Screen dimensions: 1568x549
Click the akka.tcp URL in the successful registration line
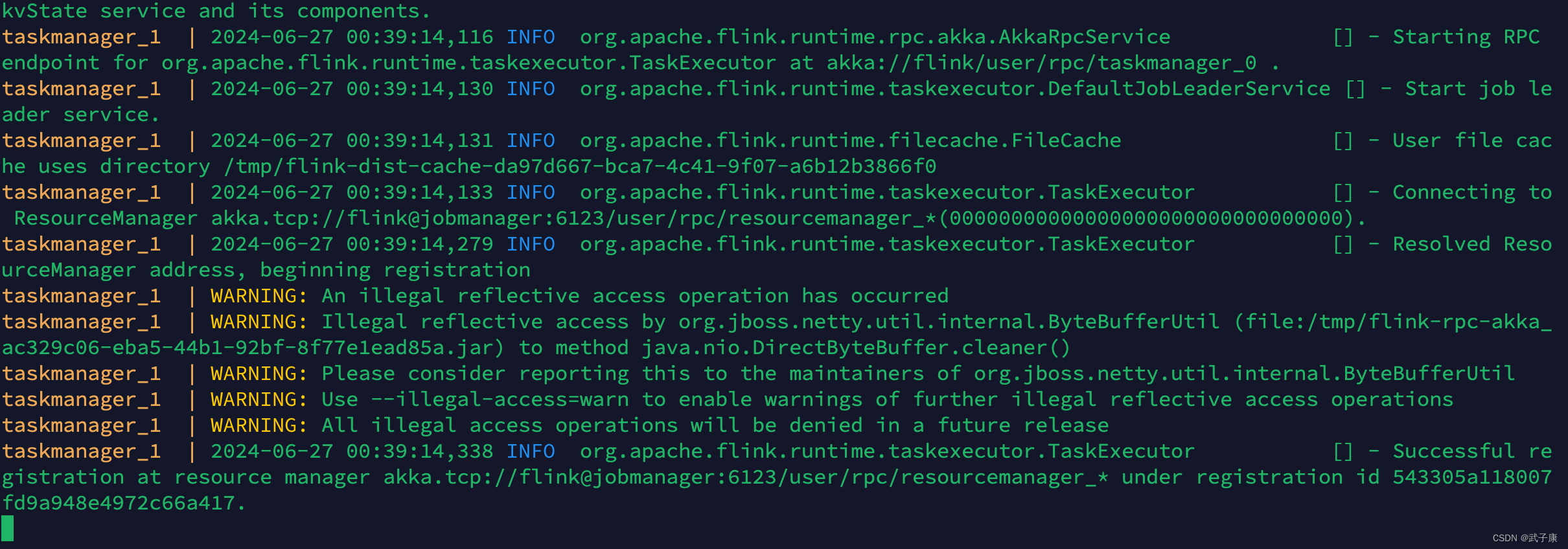point(745,477)
